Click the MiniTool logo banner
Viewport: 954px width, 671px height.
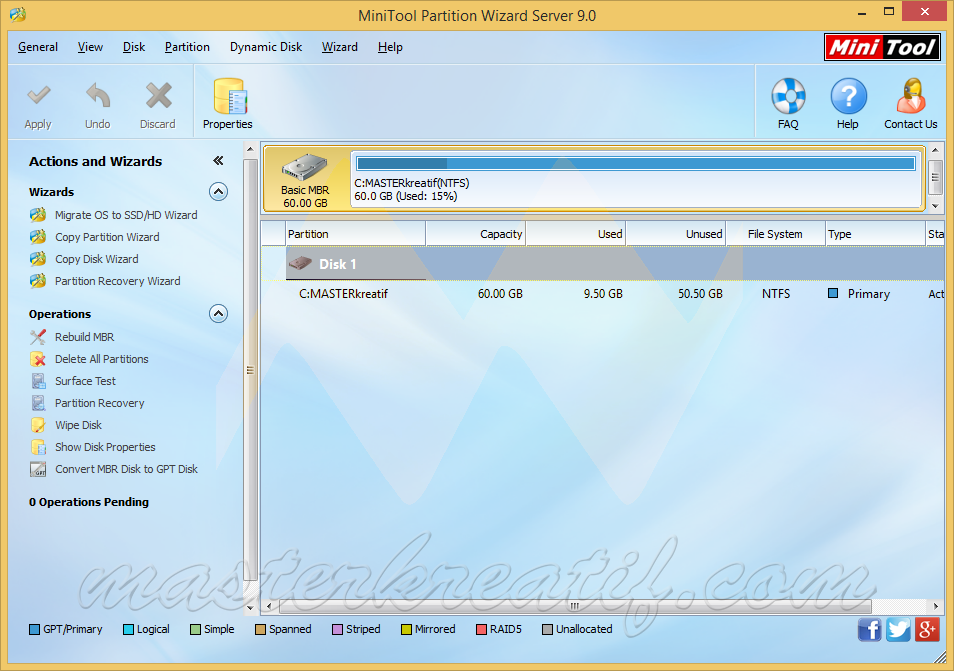882,47
